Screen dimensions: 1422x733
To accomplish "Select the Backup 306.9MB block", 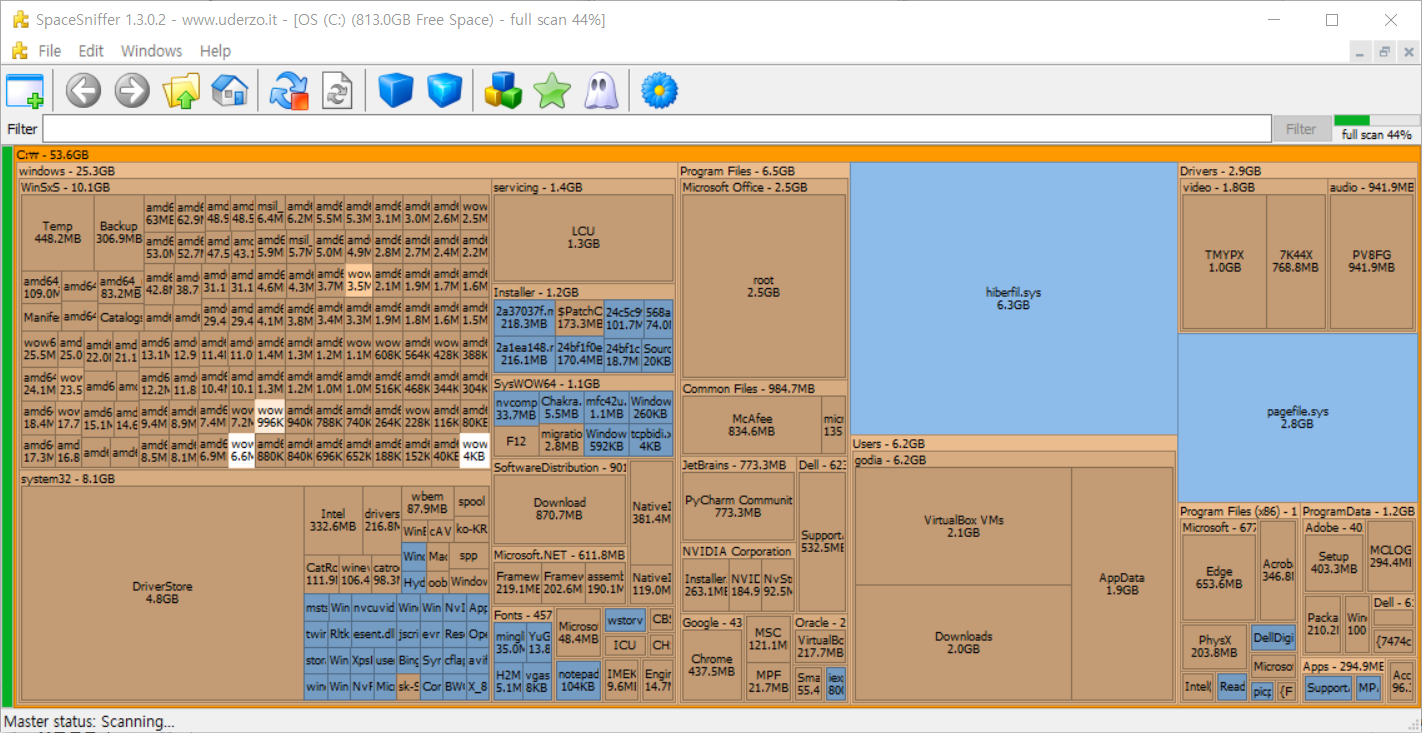I will pos(118,232).
